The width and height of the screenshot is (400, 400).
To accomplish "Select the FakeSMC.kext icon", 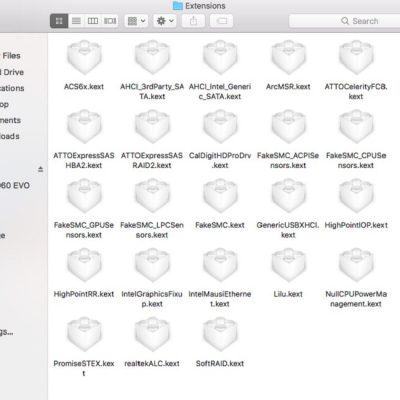I will pos(220,196).
